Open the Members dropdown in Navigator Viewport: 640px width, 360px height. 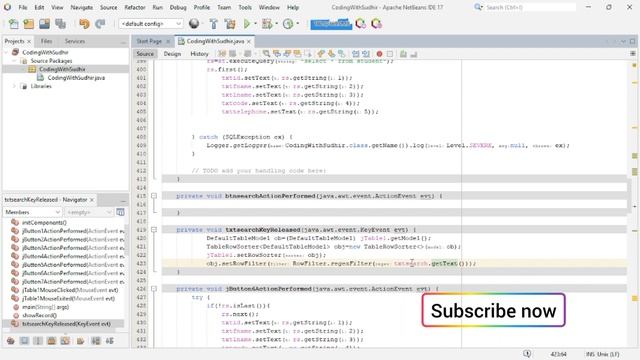coord(33,212)
